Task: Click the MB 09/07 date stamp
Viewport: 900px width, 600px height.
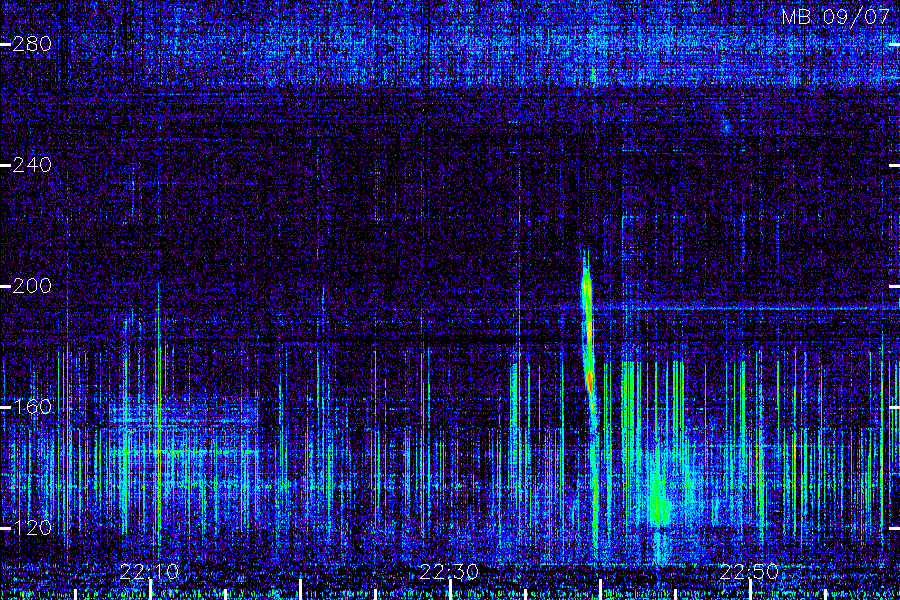Action: coord(835,17)
